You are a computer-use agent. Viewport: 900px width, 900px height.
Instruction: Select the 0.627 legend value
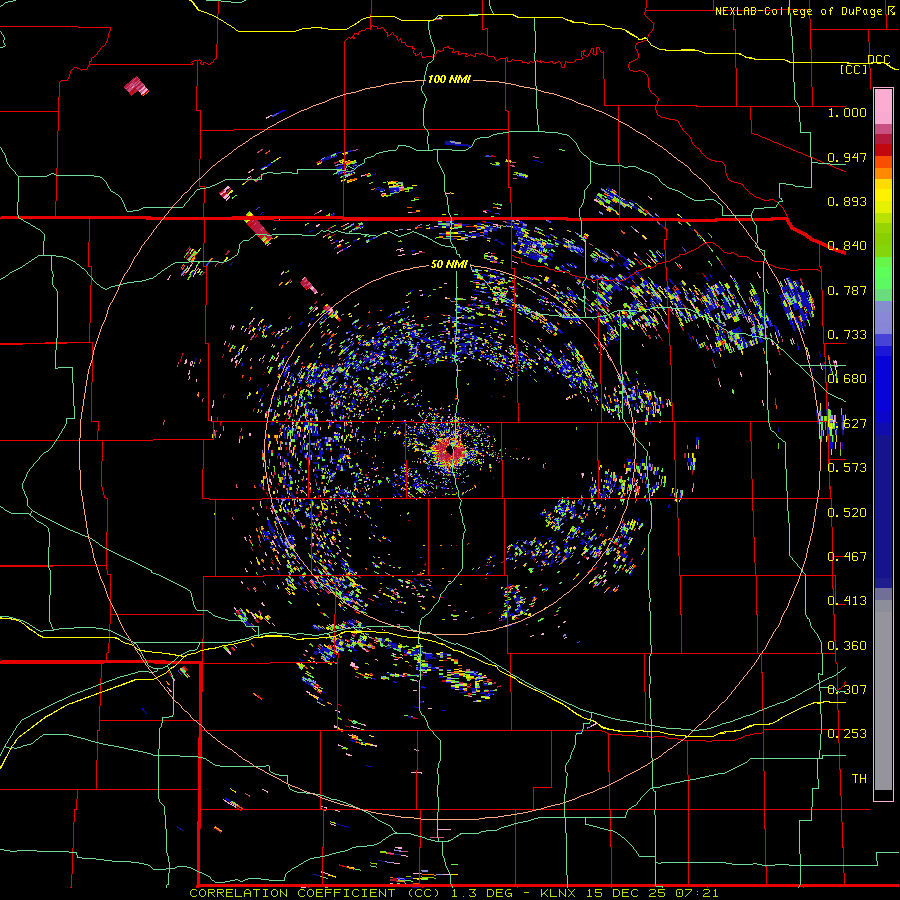tap(847, 424)
